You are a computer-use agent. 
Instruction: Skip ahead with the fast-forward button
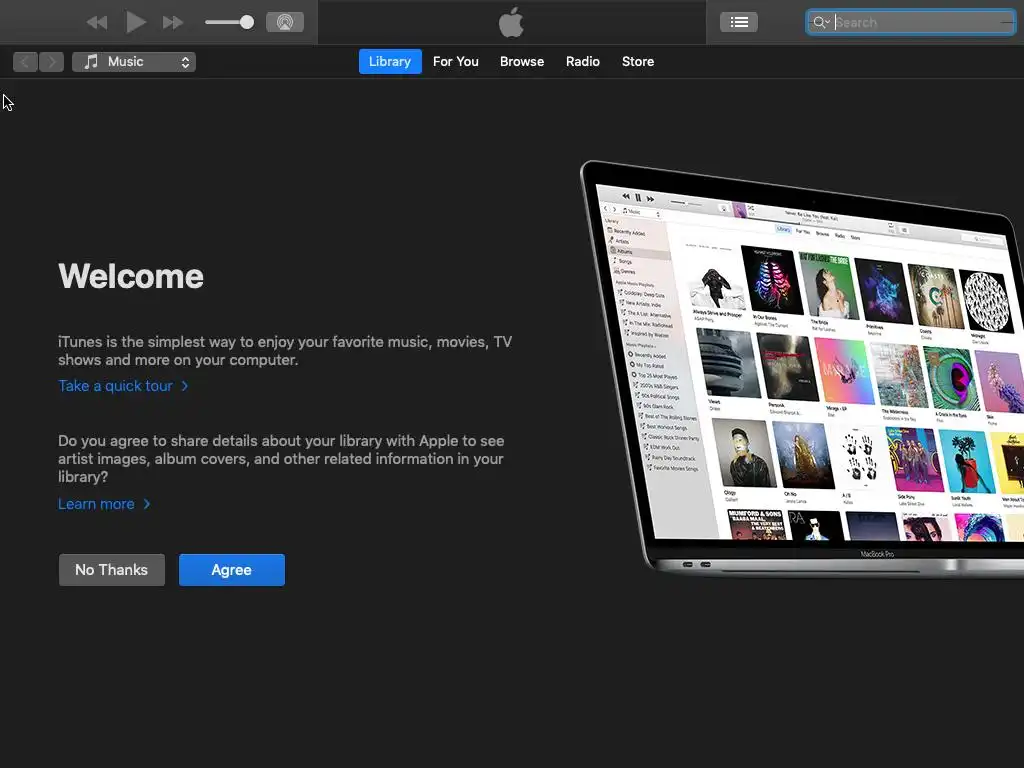coord(172,23)
